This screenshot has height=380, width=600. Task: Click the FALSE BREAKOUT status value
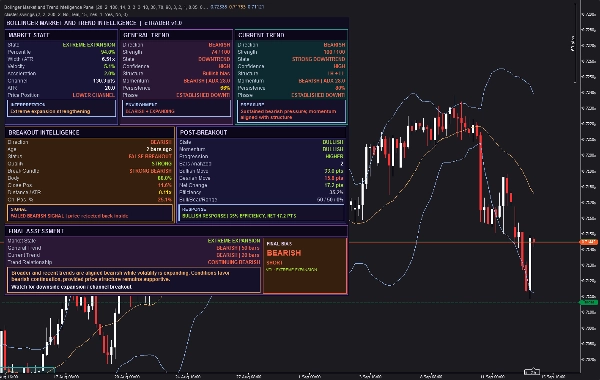coord(150,156)
